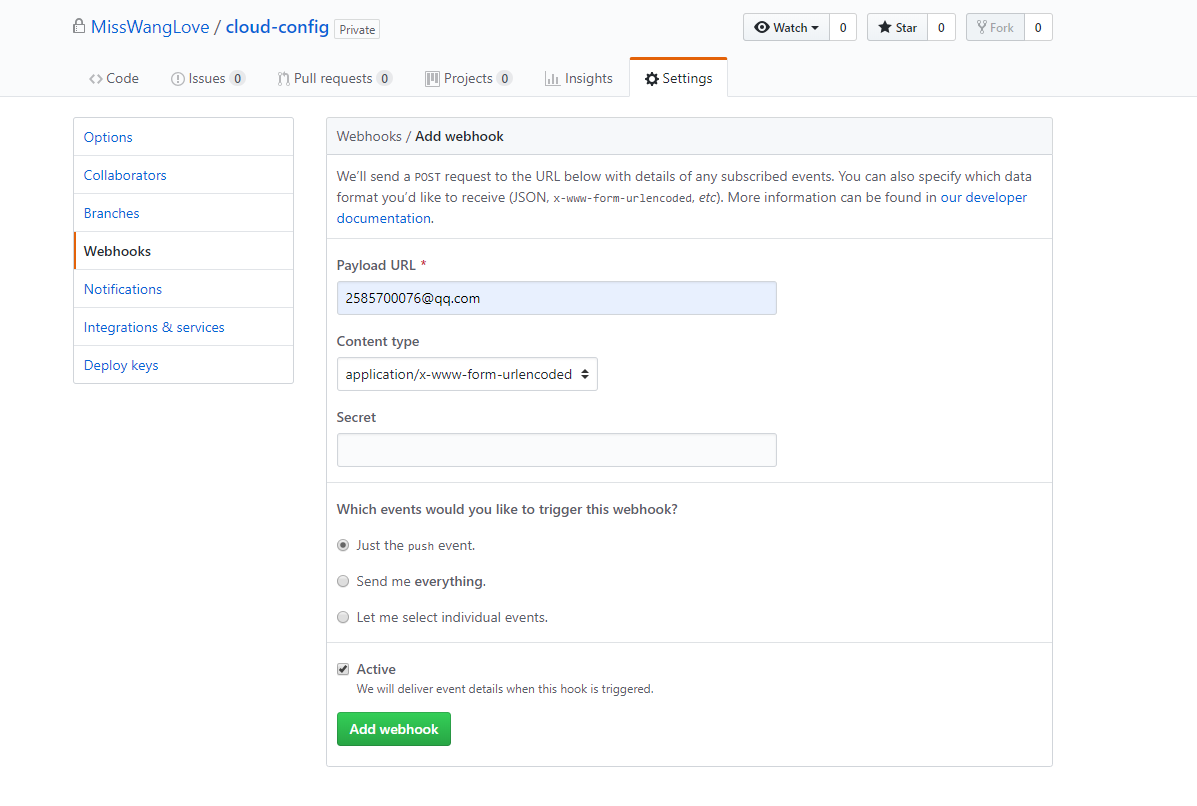Image resolution: width=1197 pixels, height=806 pixels.
Task: Open the Projects tab
Action: pyautogui.click(x=468, y=78)
